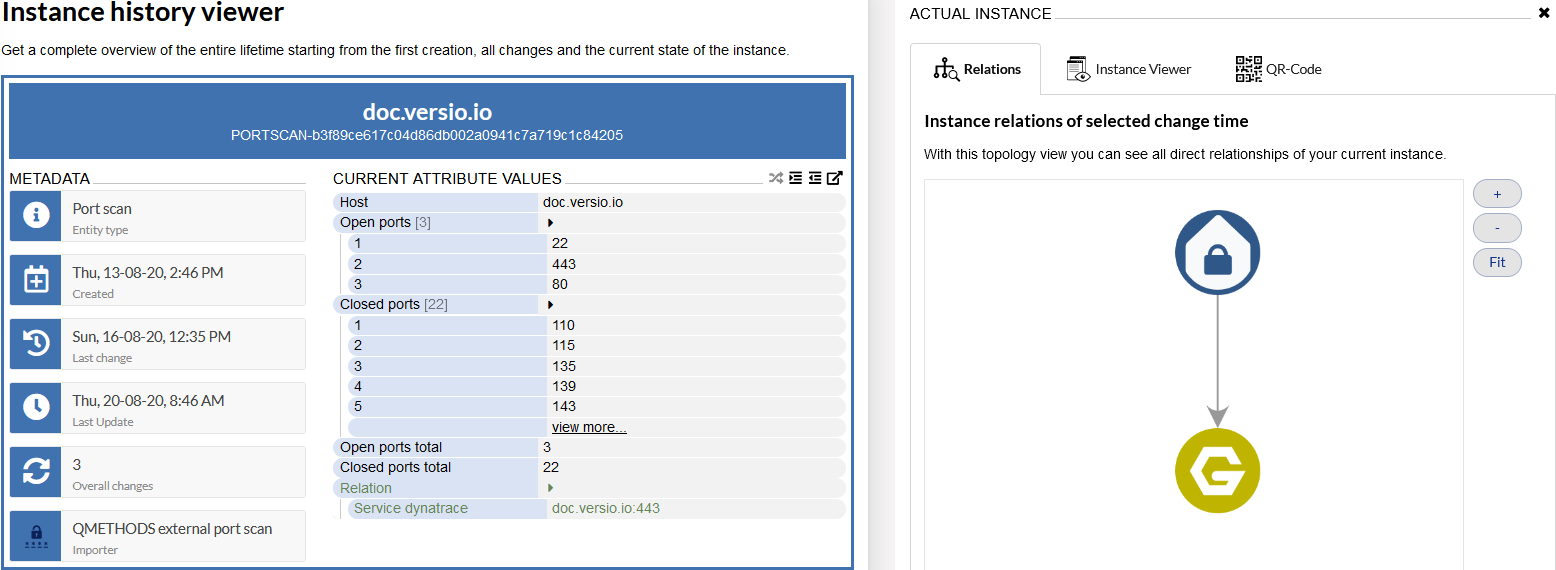Click the lock importer icon beside QMETHODS
This screenshot has width=1556, height=570.
[x=36, y=536]
